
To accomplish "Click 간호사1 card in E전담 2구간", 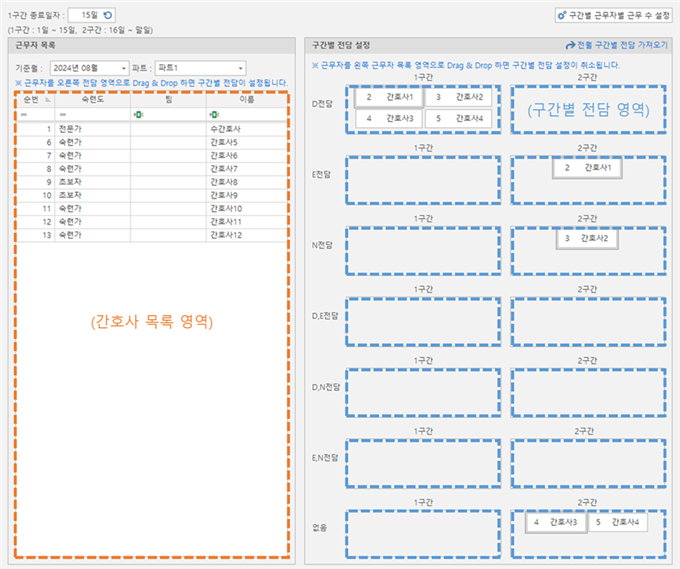I will (587, 168).
